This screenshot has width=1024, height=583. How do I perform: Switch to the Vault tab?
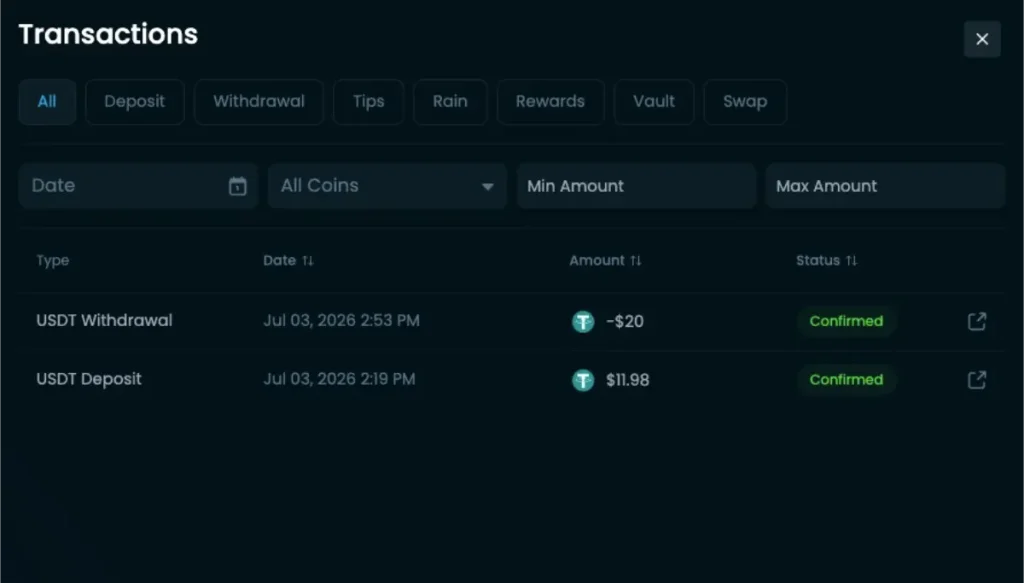click(654, 101)
